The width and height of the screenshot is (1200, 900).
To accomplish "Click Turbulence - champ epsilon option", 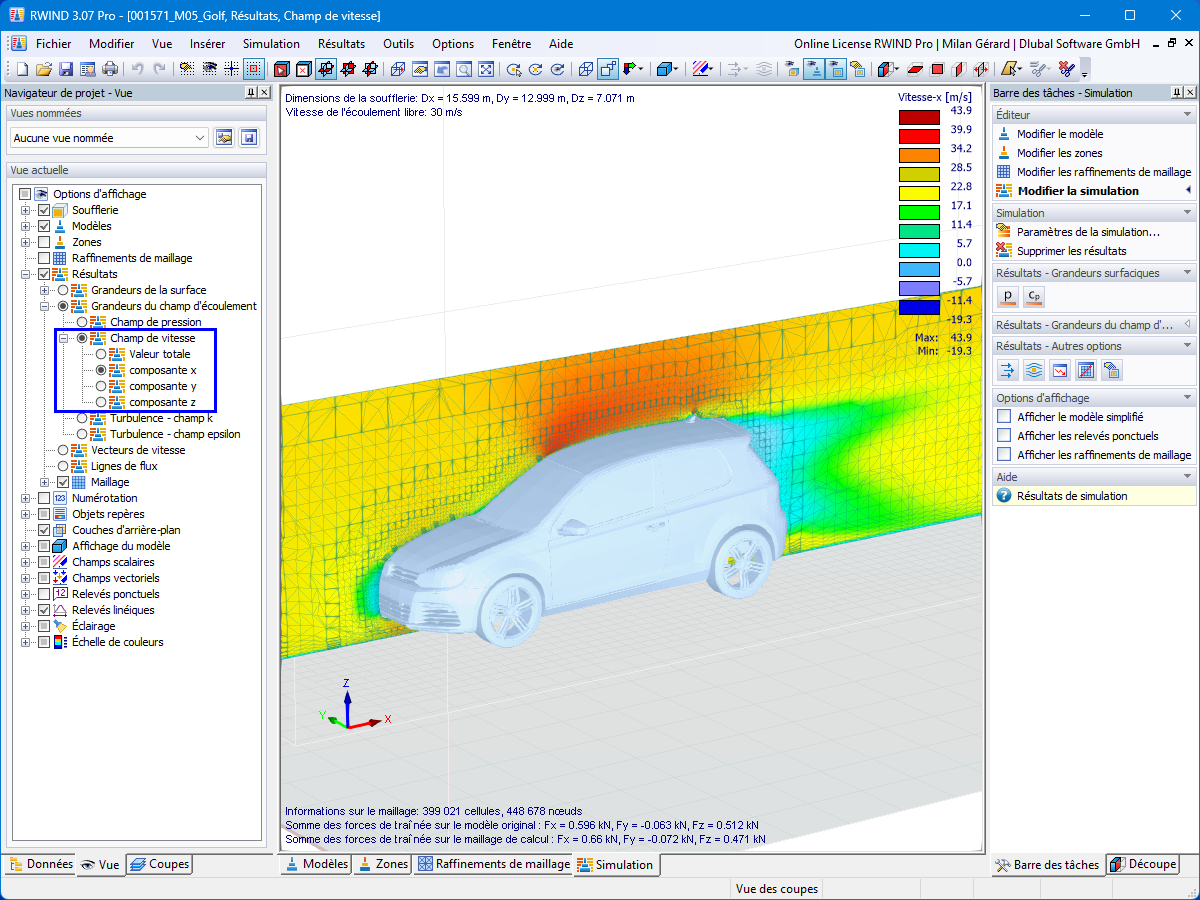I will [175, 434].
